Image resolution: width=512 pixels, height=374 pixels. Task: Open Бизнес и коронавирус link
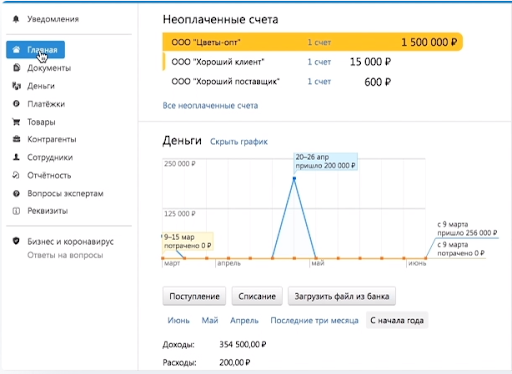coord(70,241)
